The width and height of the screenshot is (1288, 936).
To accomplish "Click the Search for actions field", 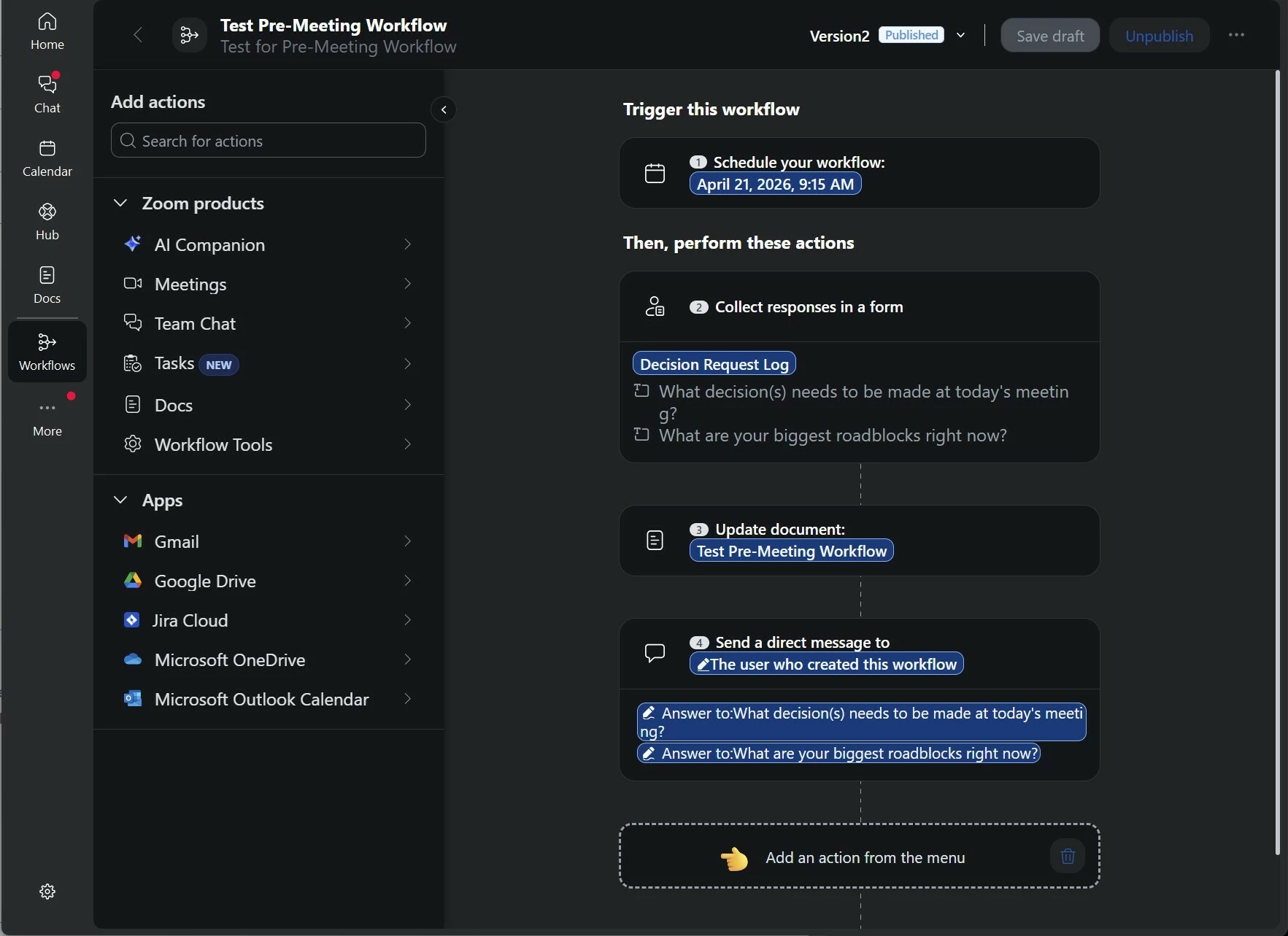I will 269,141.
